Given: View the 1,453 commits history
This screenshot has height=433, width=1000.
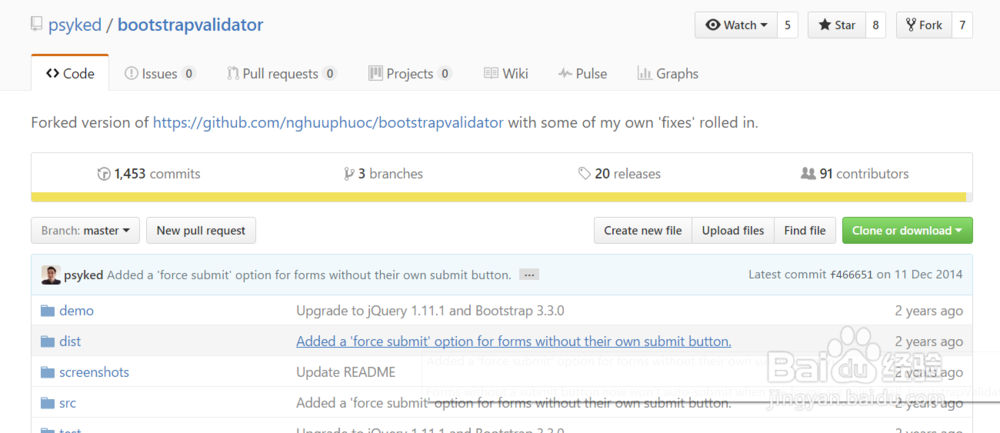Looking at the screenshot, I should tap(149, 173).
